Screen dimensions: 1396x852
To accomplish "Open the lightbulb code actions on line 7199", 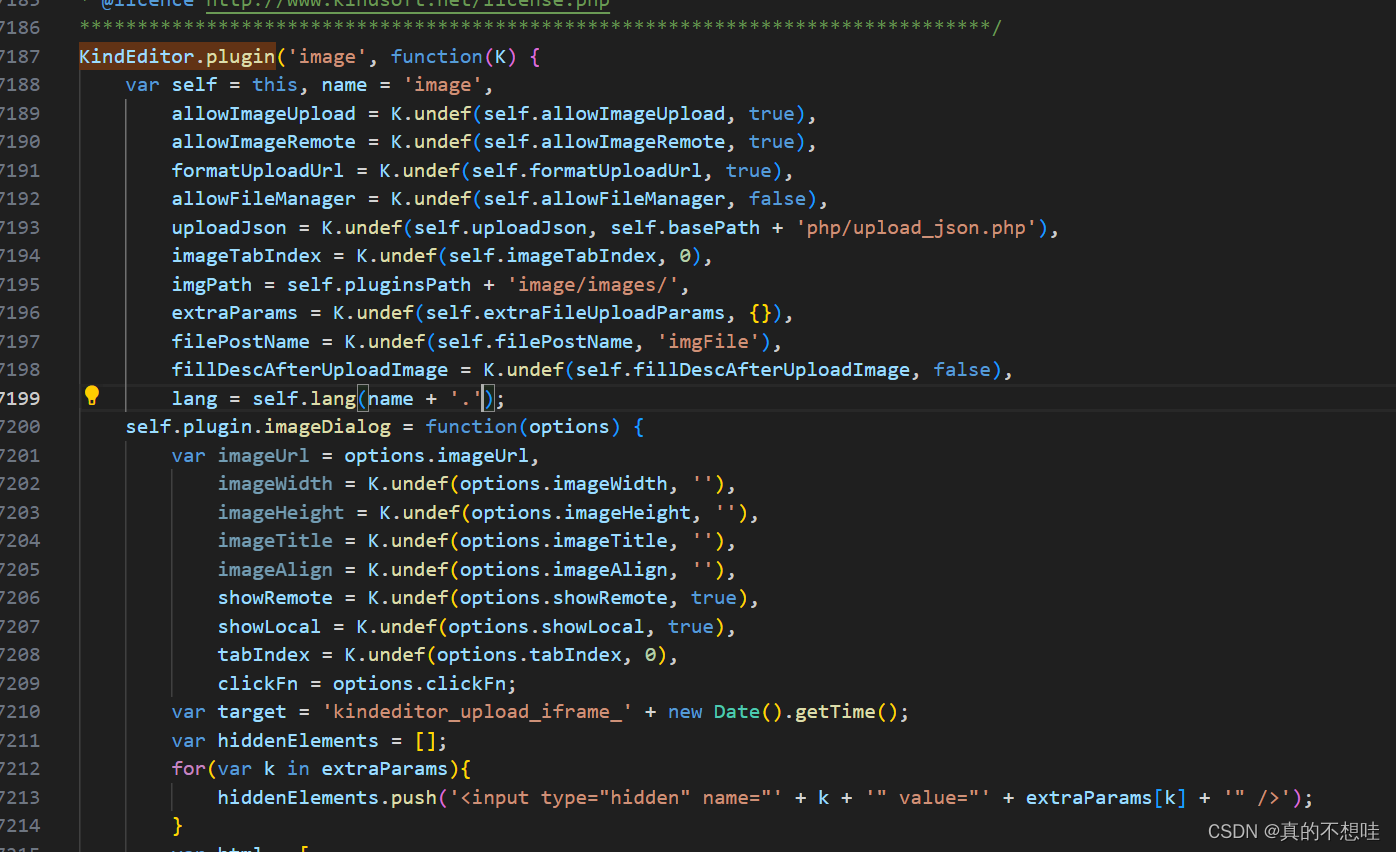I will [x=92, y=396].
